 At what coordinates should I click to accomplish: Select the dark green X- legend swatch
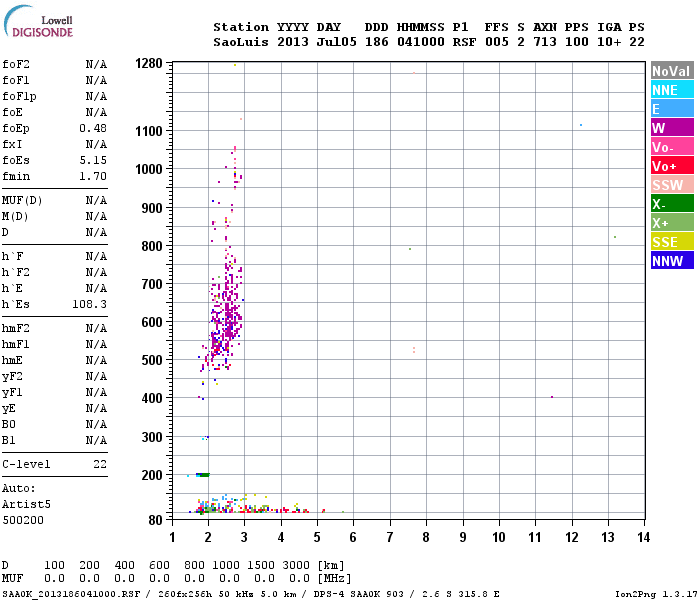coord(672,204)
